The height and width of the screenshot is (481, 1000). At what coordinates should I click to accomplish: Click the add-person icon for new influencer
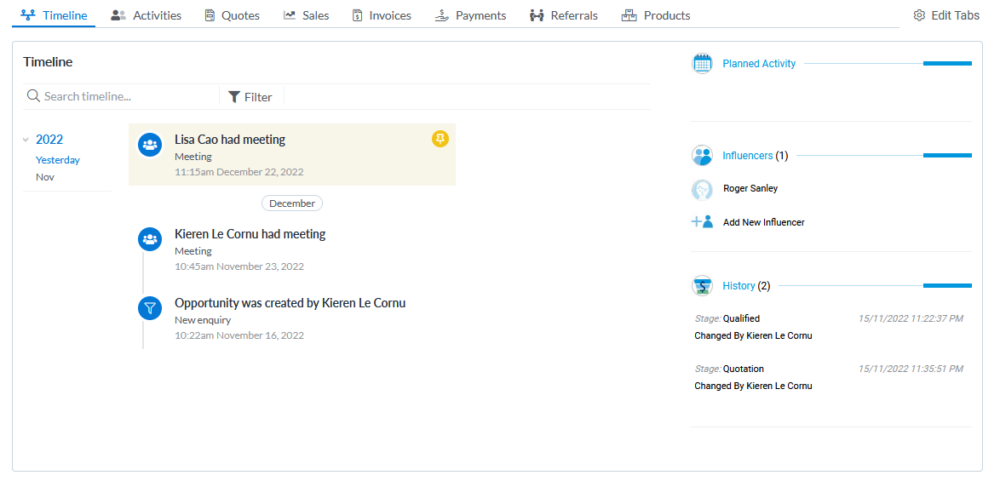click(702, 222)
